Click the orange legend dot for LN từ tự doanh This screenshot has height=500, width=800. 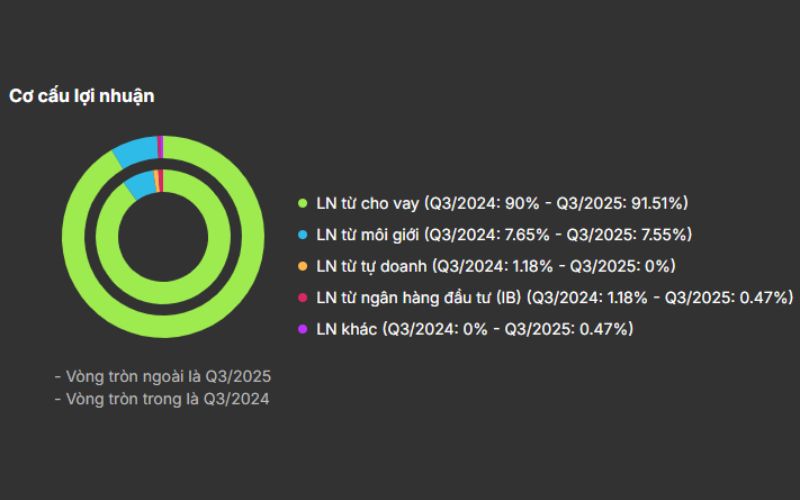pyautogui.click(x=303, y=266)
